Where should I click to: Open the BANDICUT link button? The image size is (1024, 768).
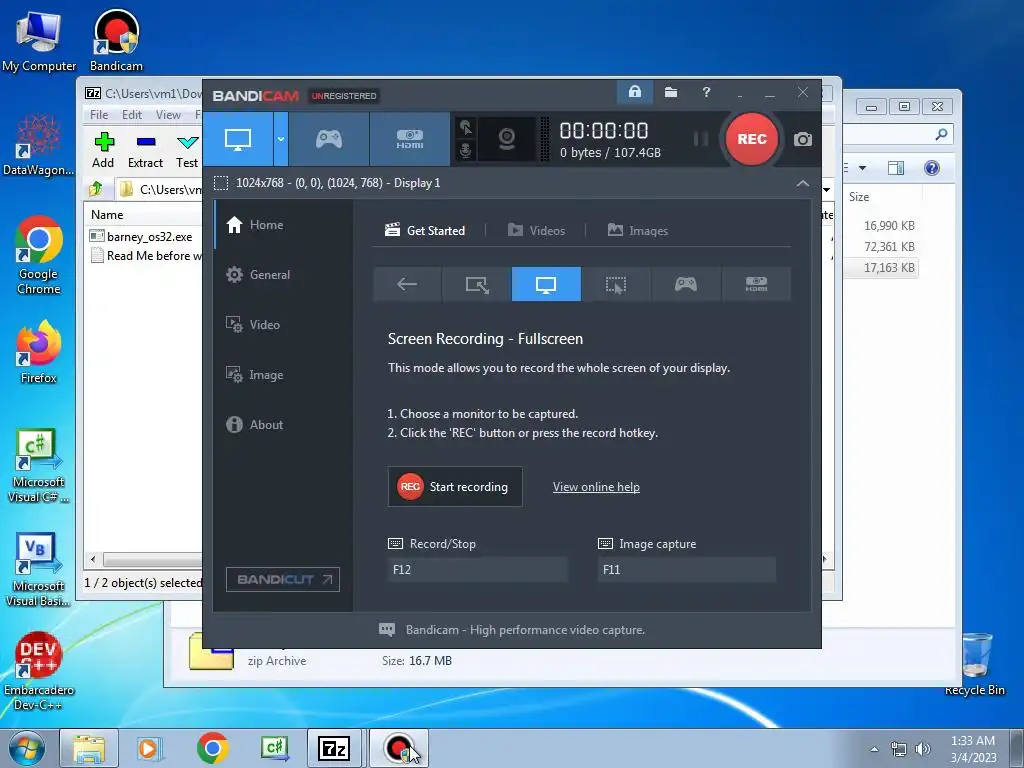point(283,579)
